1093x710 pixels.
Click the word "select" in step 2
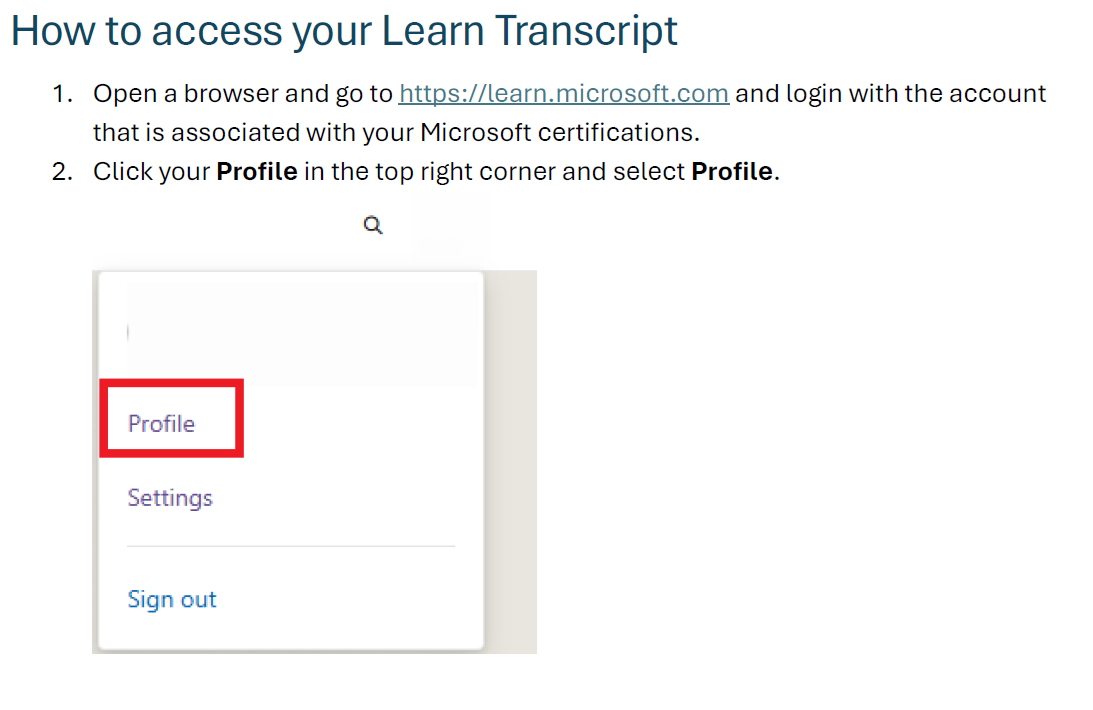click(x=653, y=171)
